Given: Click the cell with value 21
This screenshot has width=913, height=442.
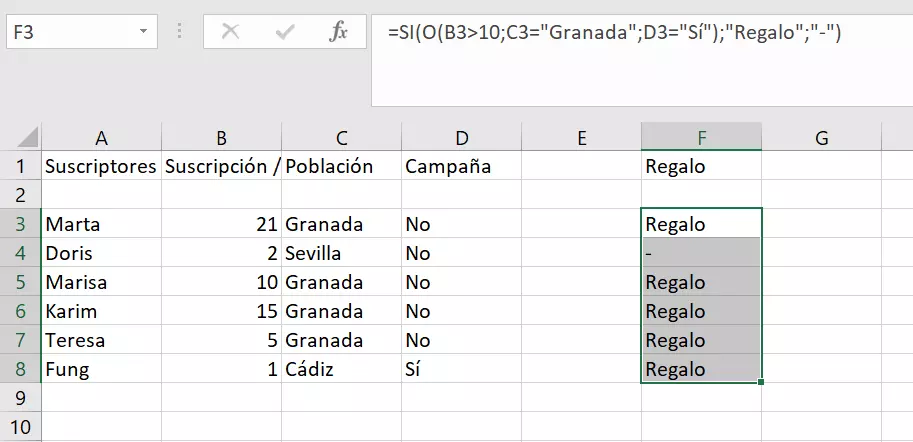Looking at the screenshot, I should [221, 224].
